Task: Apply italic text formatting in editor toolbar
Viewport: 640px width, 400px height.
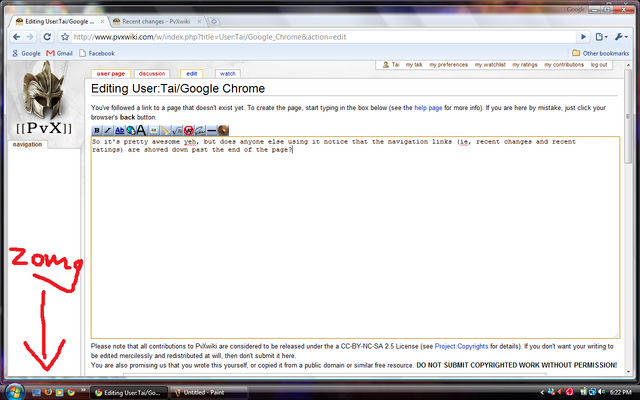Action: coord(108,130)
